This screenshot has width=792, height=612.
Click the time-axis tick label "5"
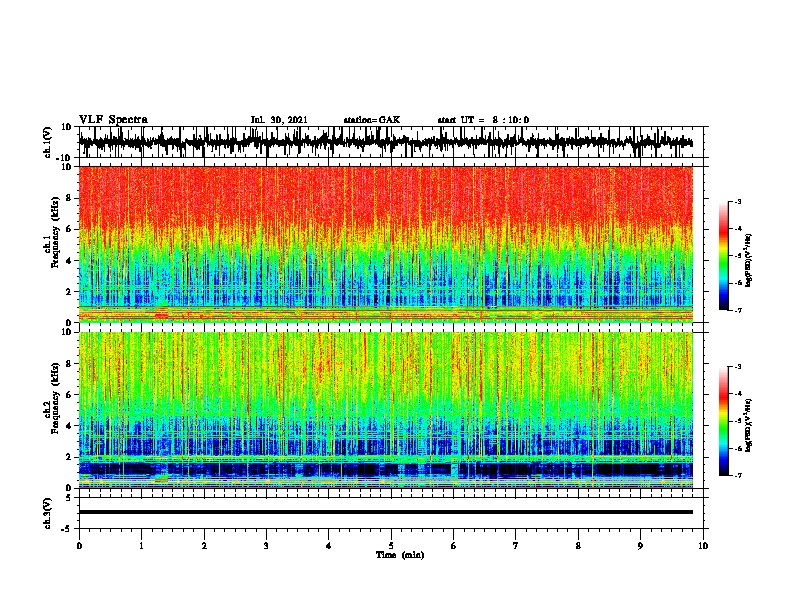coord(391,546)
